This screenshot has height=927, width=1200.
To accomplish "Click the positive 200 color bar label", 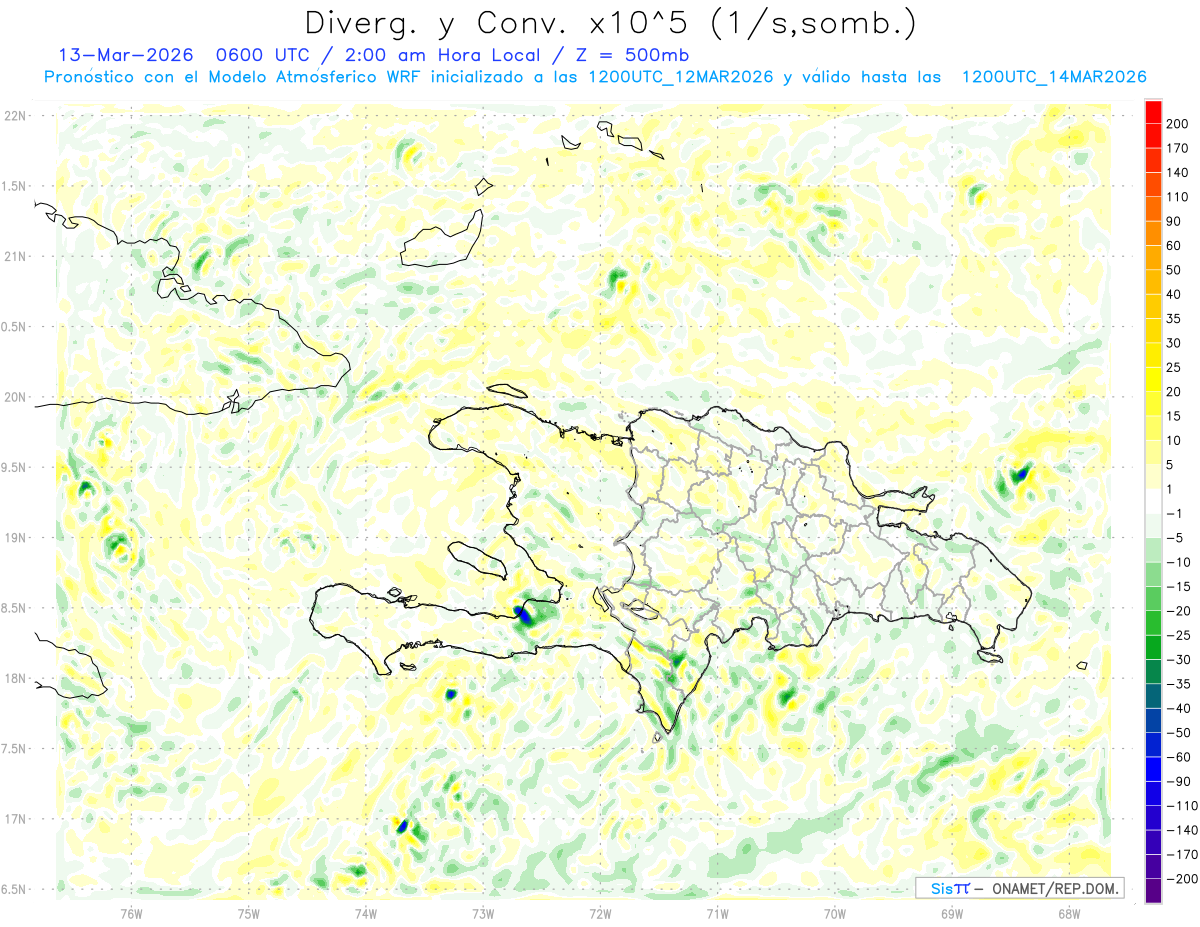I will (1179, 124).
